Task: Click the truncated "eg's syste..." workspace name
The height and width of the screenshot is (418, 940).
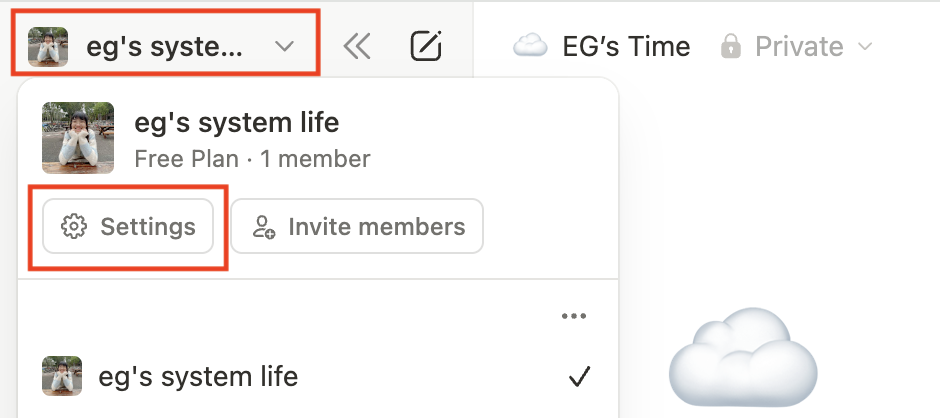Action: pyautogui.click(x=164, y=46)
